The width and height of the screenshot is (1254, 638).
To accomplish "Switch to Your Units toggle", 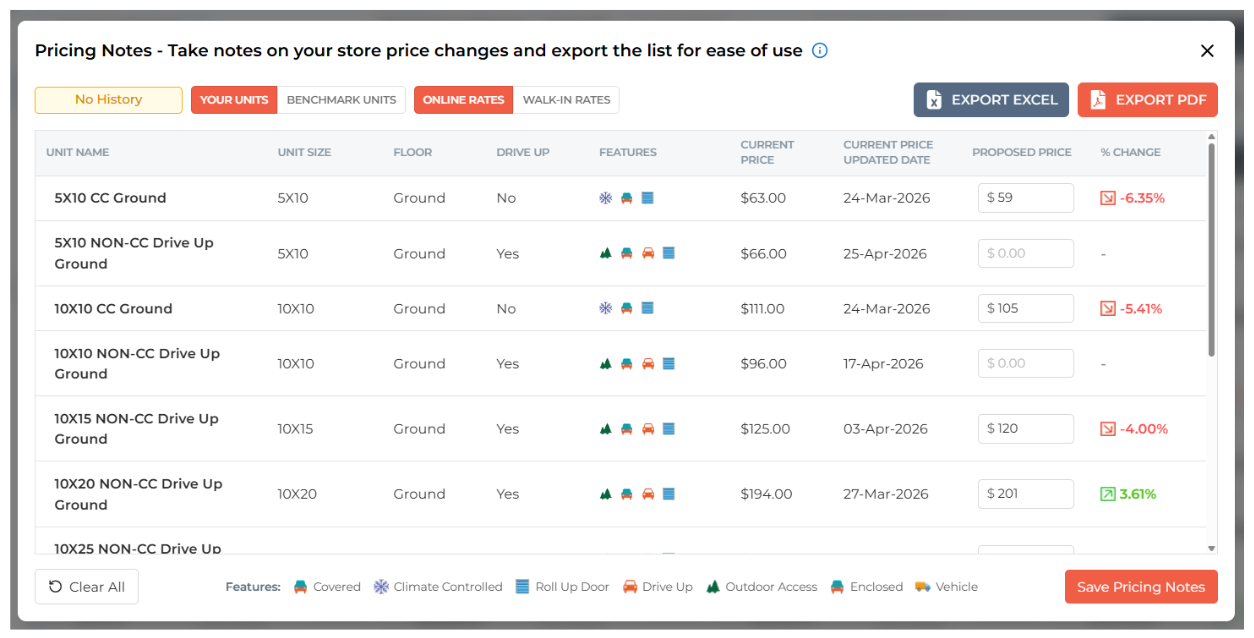I will [x=234, y=100].
